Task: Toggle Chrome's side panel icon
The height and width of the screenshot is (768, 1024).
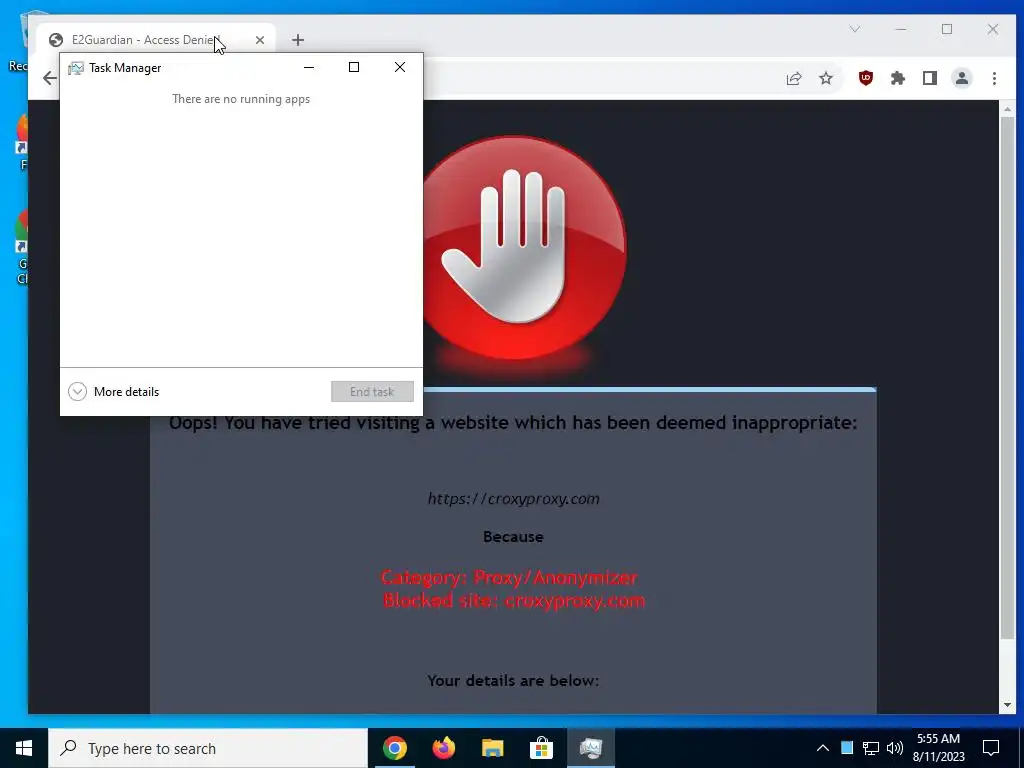Action: [930, 78]
